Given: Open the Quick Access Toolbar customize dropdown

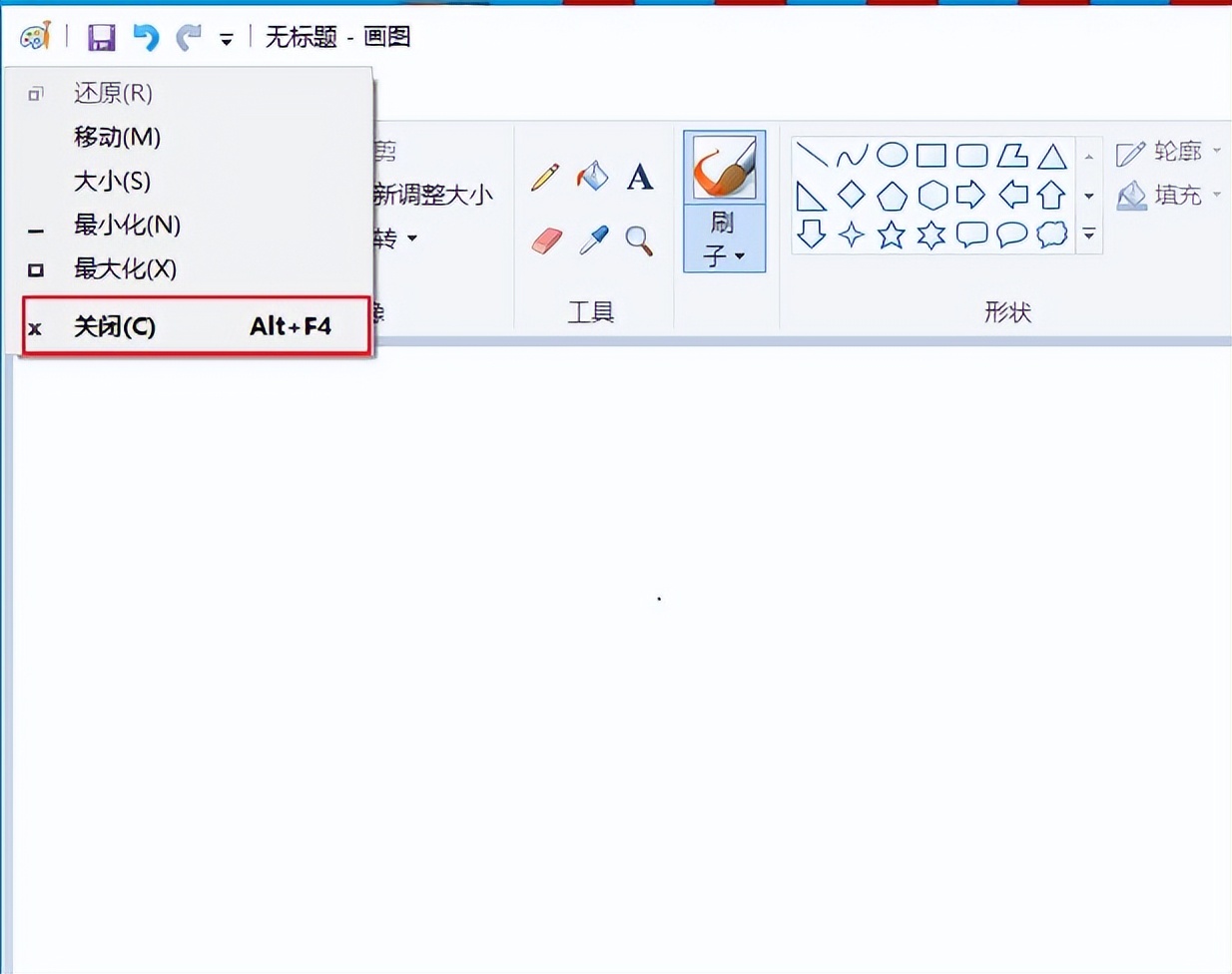Looking at the screenshot, I should point(227,40).
